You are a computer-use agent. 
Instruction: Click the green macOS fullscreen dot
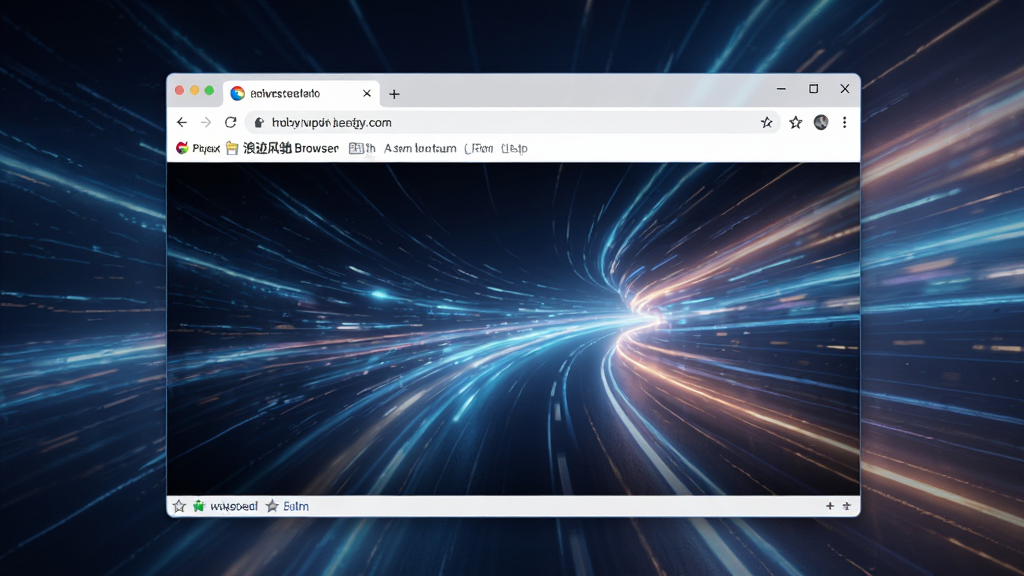point(209,91)
